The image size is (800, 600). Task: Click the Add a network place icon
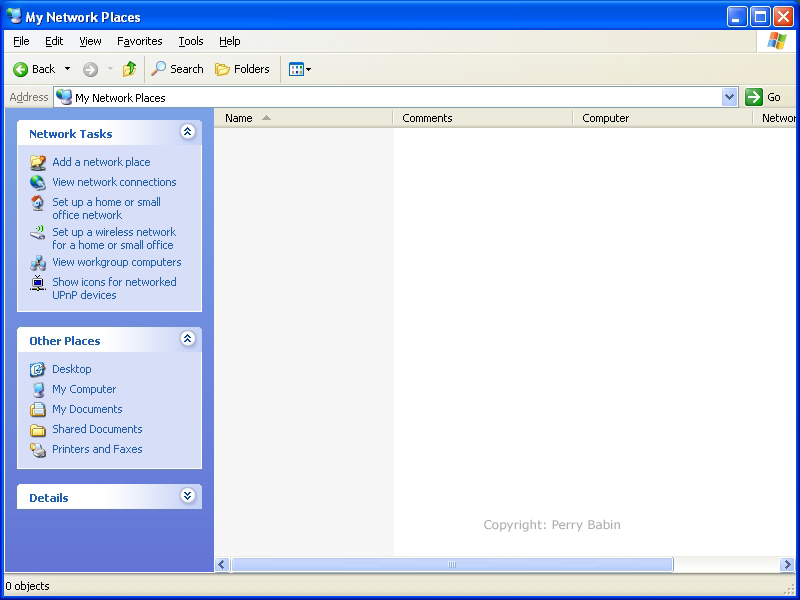[x=38, y=162]
